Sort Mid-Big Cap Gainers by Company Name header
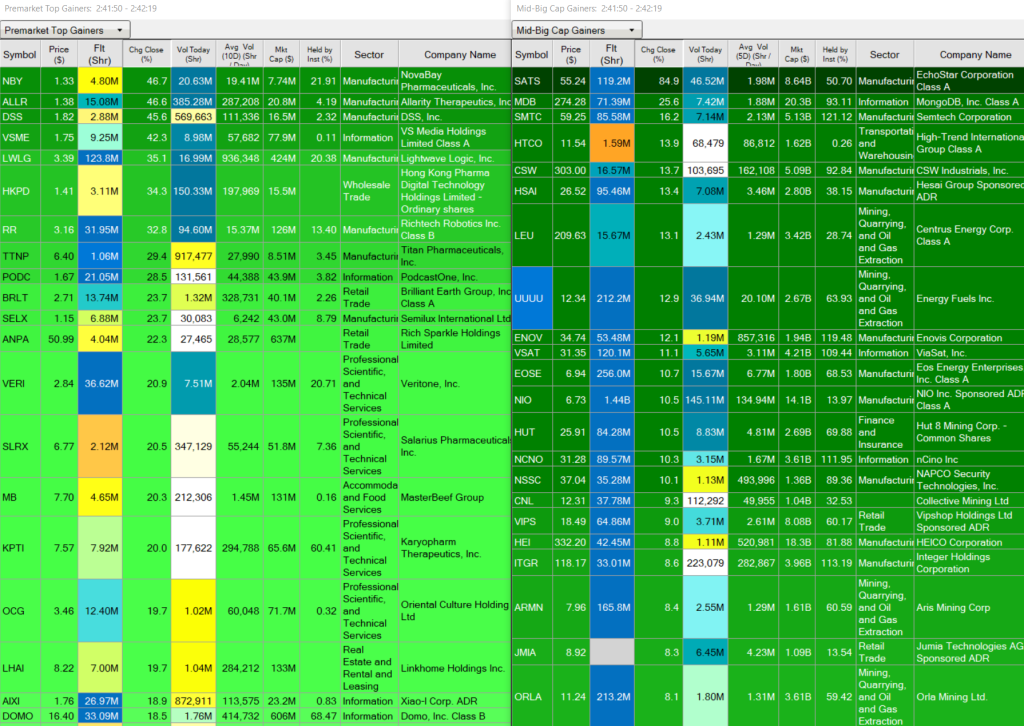Image resolution: width=1024 pixels, height=726 pixels. point(969,55)
